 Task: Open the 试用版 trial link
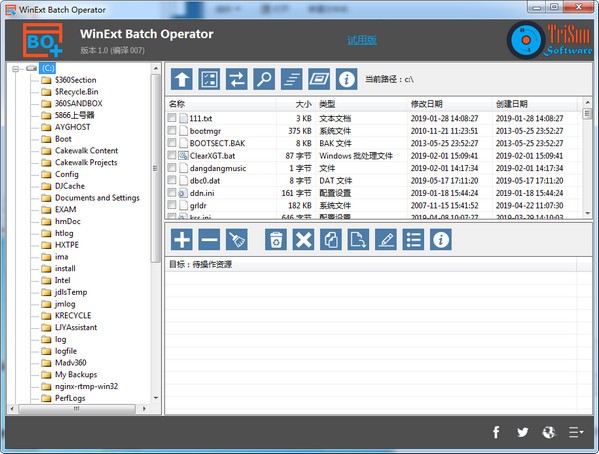click(x=362, y=40)
